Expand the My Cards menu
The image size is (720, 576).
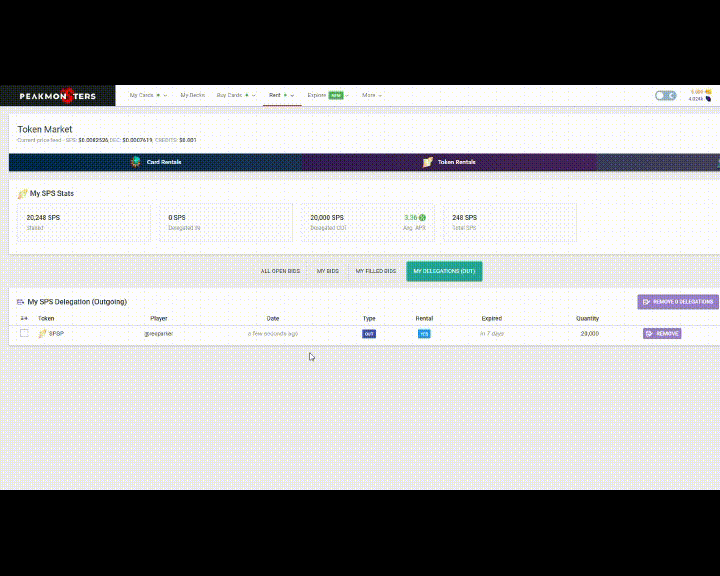click(148, 95)
